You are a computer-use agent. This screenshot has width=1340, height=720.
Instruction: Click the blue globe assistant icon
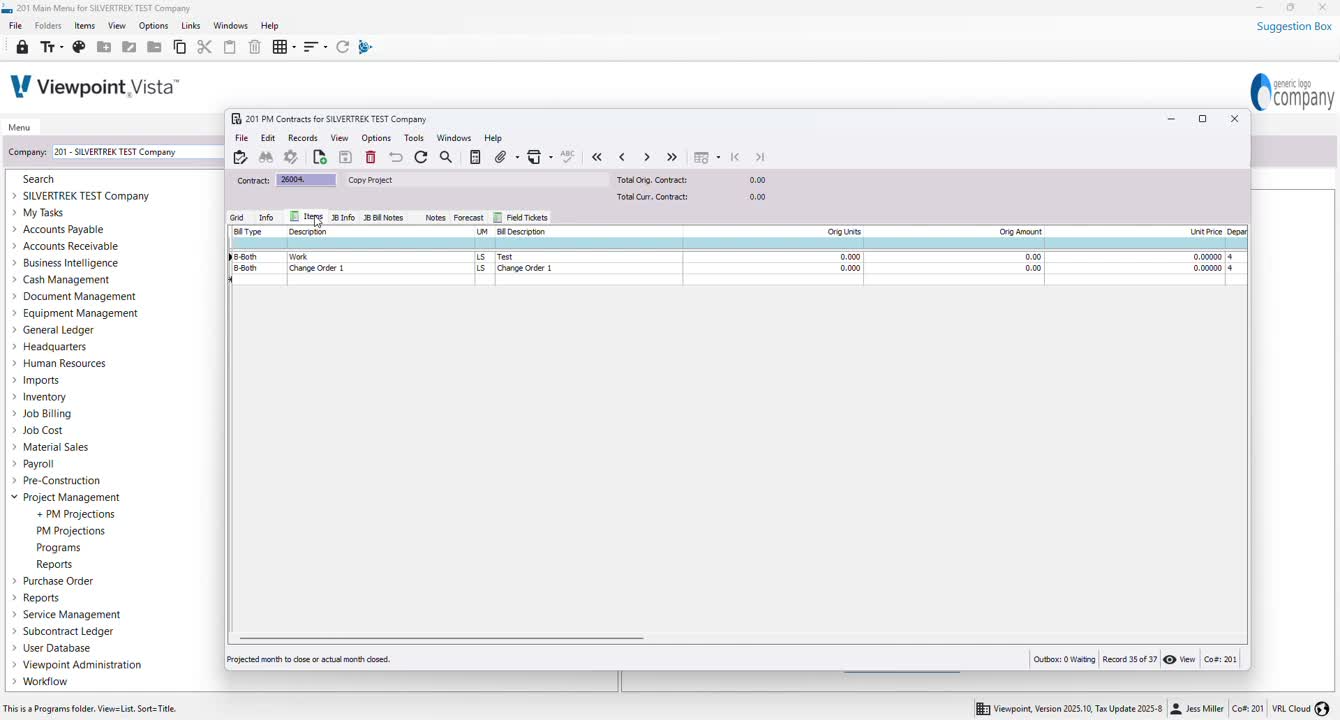click(366, 47)
